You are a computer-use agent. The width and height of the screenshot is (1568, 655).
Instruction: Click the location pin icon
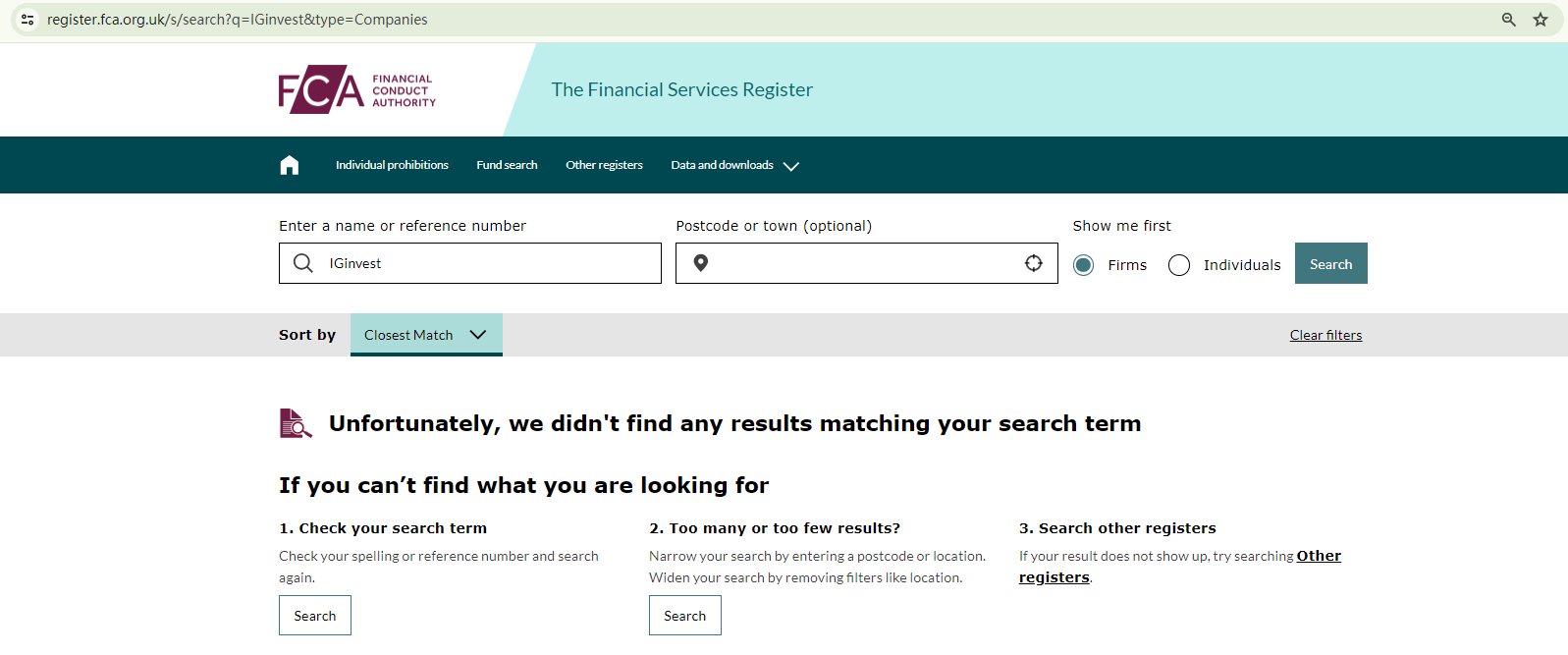700,263
